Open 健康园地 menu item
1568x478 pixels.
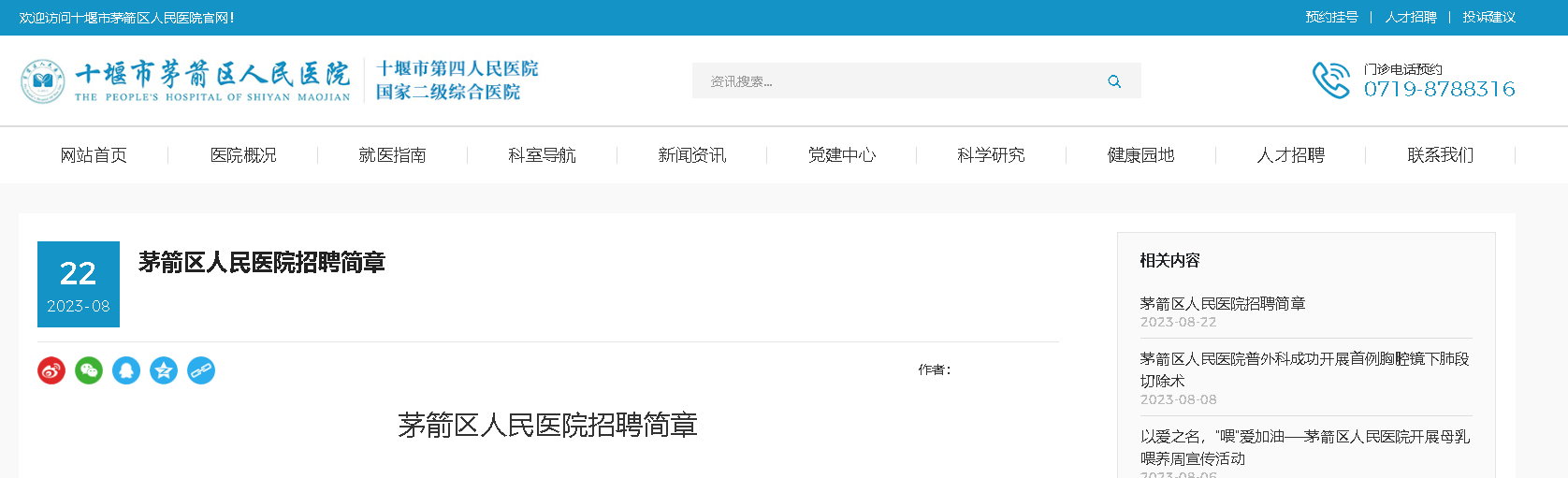click(x=1141, y=155)
